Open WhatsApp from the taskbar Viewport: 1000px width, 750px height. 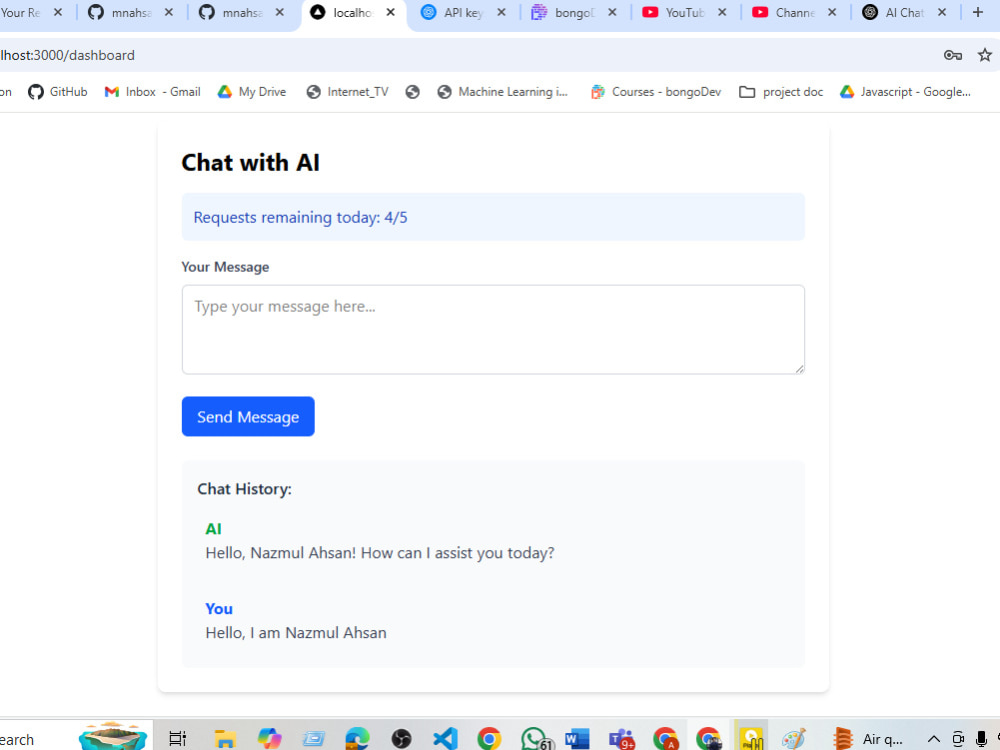point(536,739)
